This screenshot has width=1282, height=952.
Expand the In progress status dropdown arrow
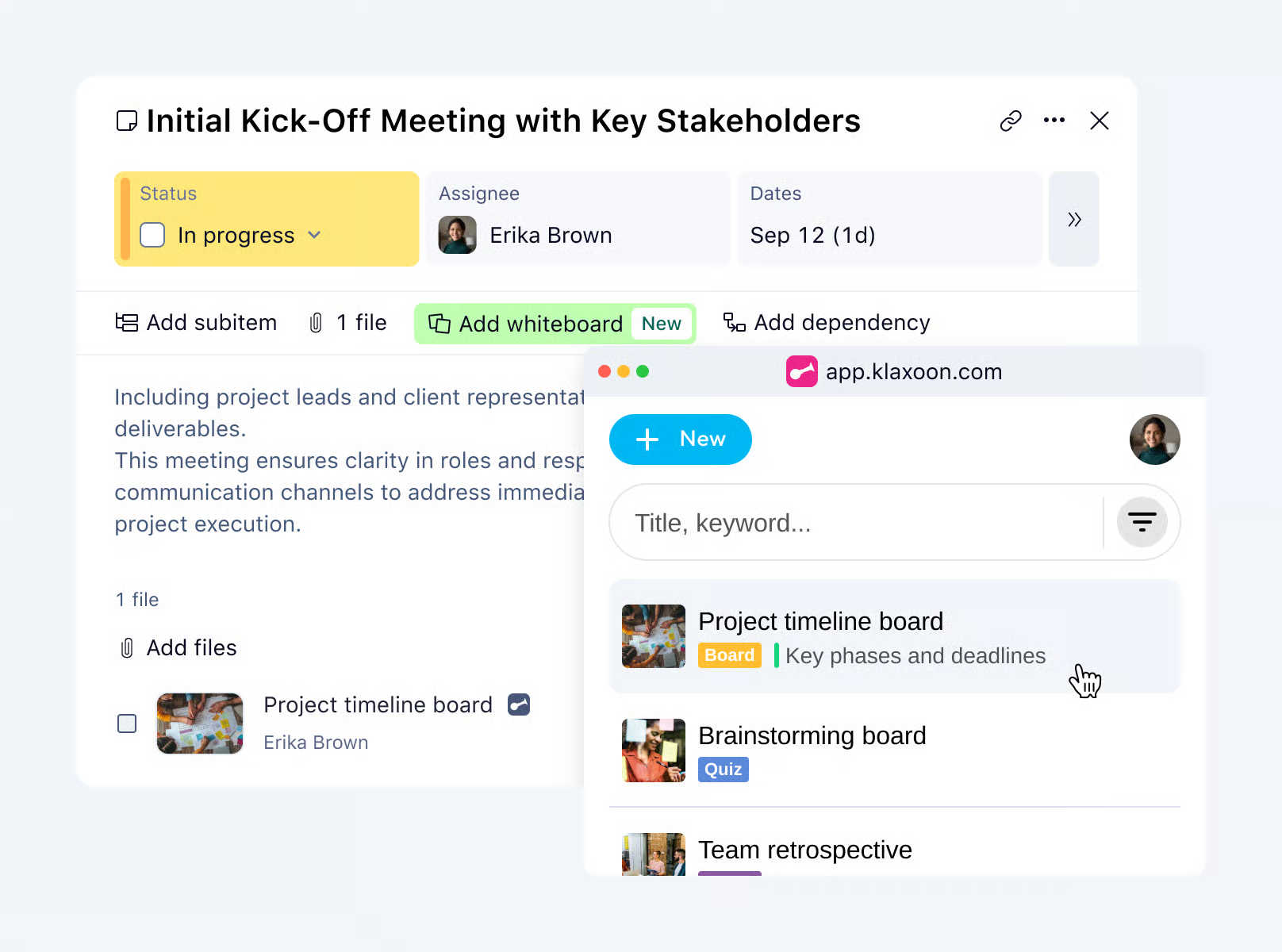click(314, 235)
